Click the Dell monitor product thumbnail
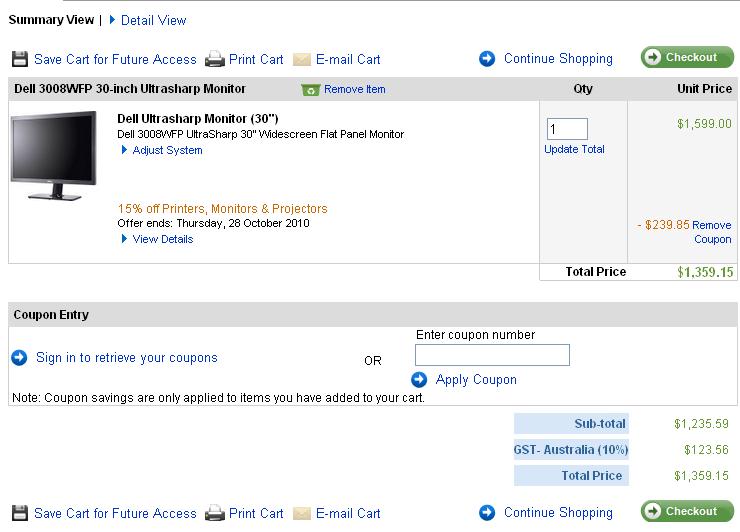The width and height of the screenshot is (740, 532). click(56, 160)
